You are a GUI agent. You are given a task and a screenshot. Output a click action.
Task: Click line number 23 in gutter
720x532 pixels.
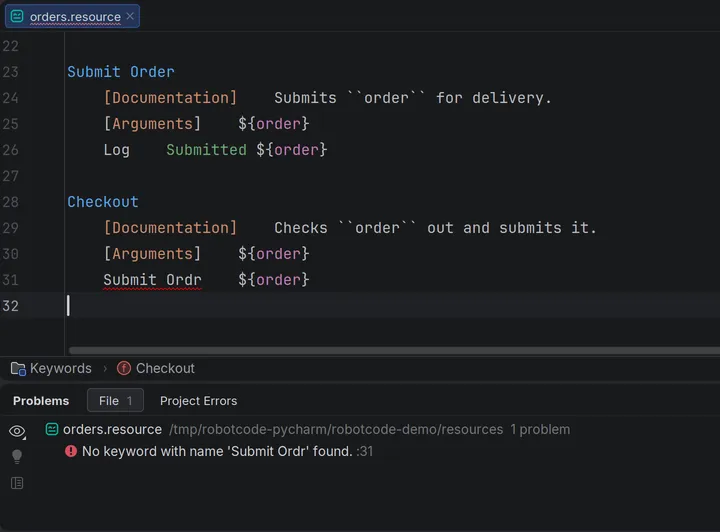coord(11,72)
